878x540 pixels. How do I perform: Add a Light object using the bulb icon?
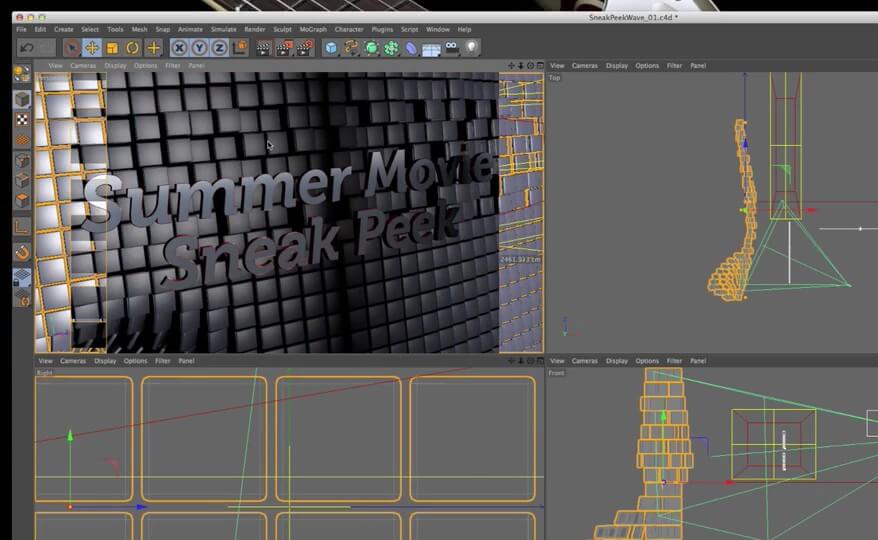click(471, 47)
